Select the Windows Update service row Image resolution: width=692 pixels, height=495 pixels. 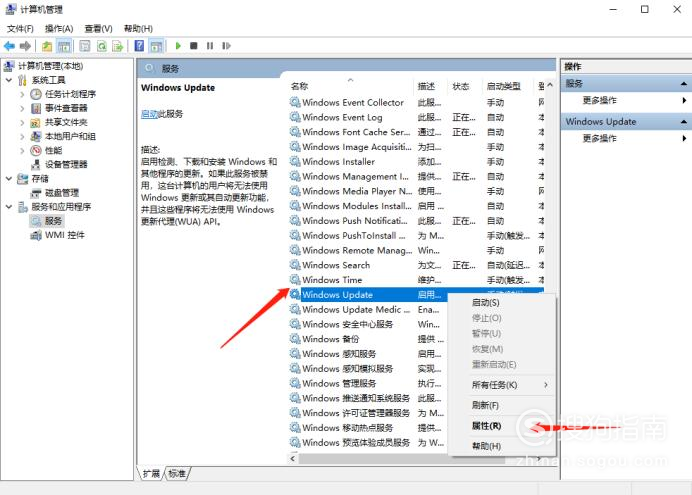pyautogui.click(x=417, y=295)
